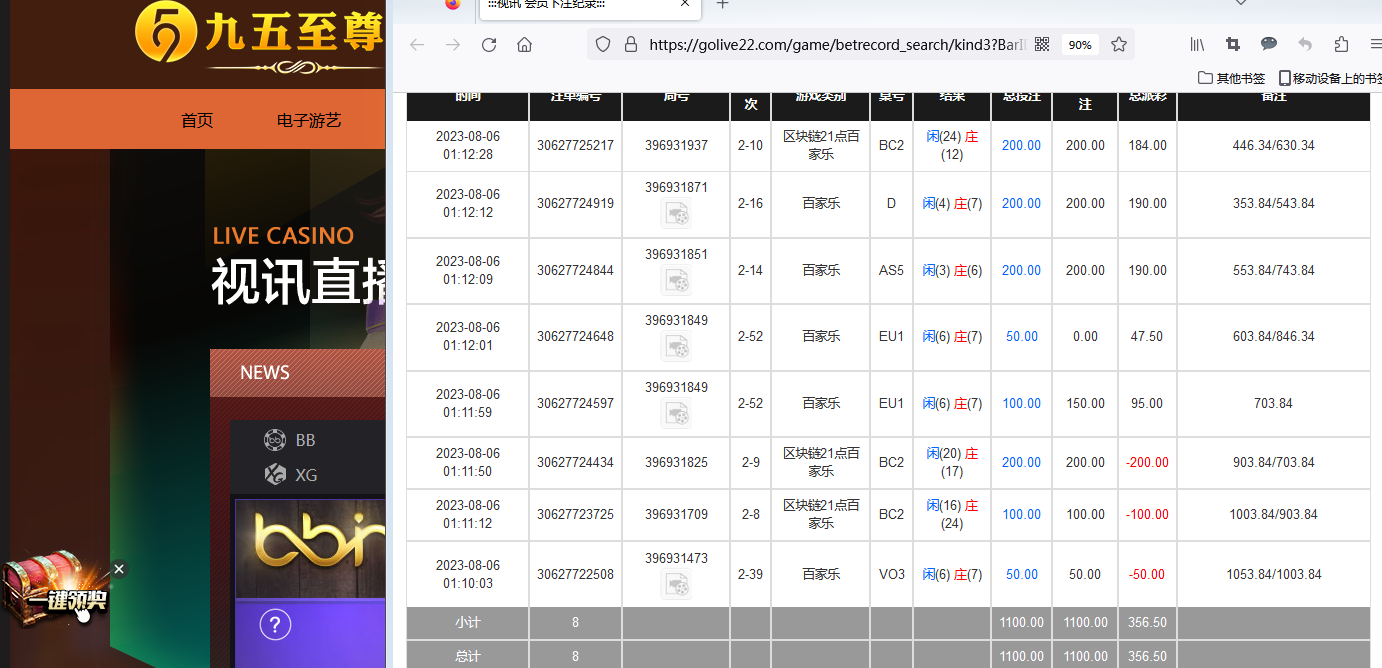Image resolution: width=1382 pixels, height=668 pixels.
Task: Open the browser hamburger menu
Action: point(1375,44)
